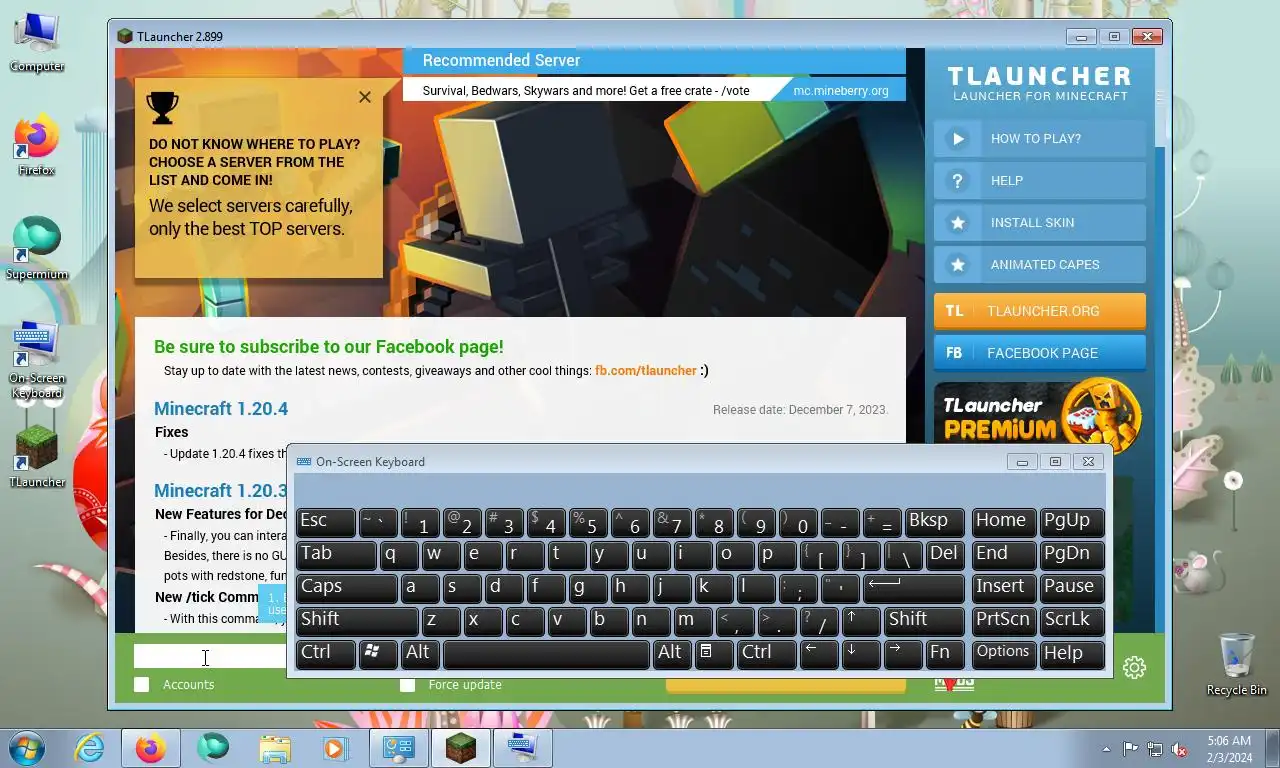The image size is (1280, 768).
Task: Switch to TLauncher taskbar button
Action: point(461,748)
